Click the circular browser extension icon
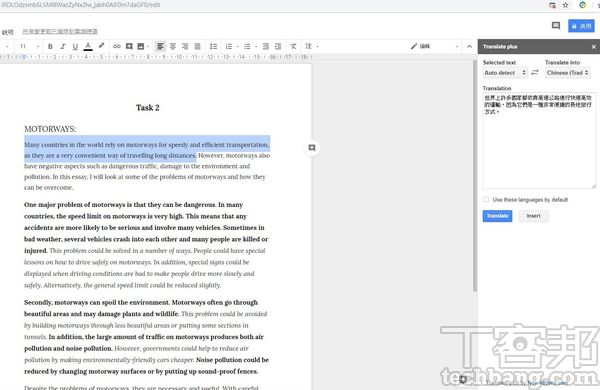Screen dimensions: 600x390 point(582,5)
